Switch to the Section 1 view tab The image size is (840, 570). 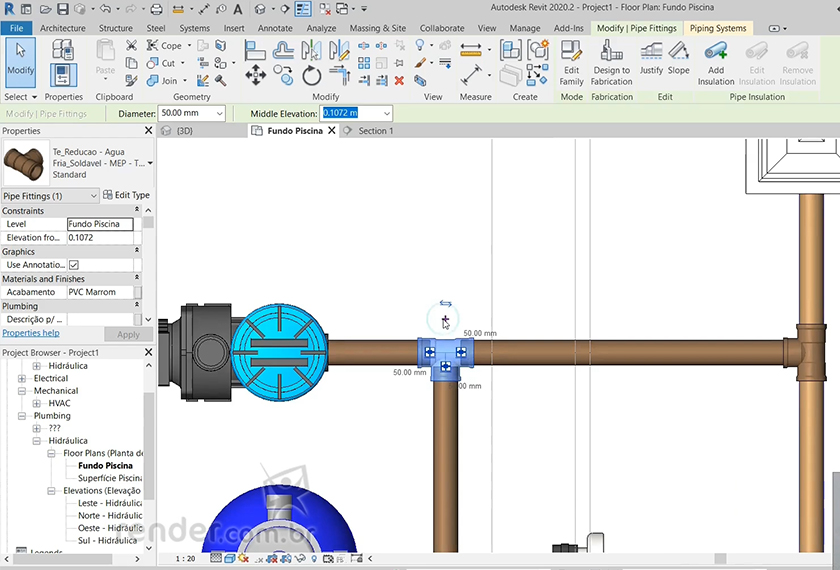[x=375, y=131]
